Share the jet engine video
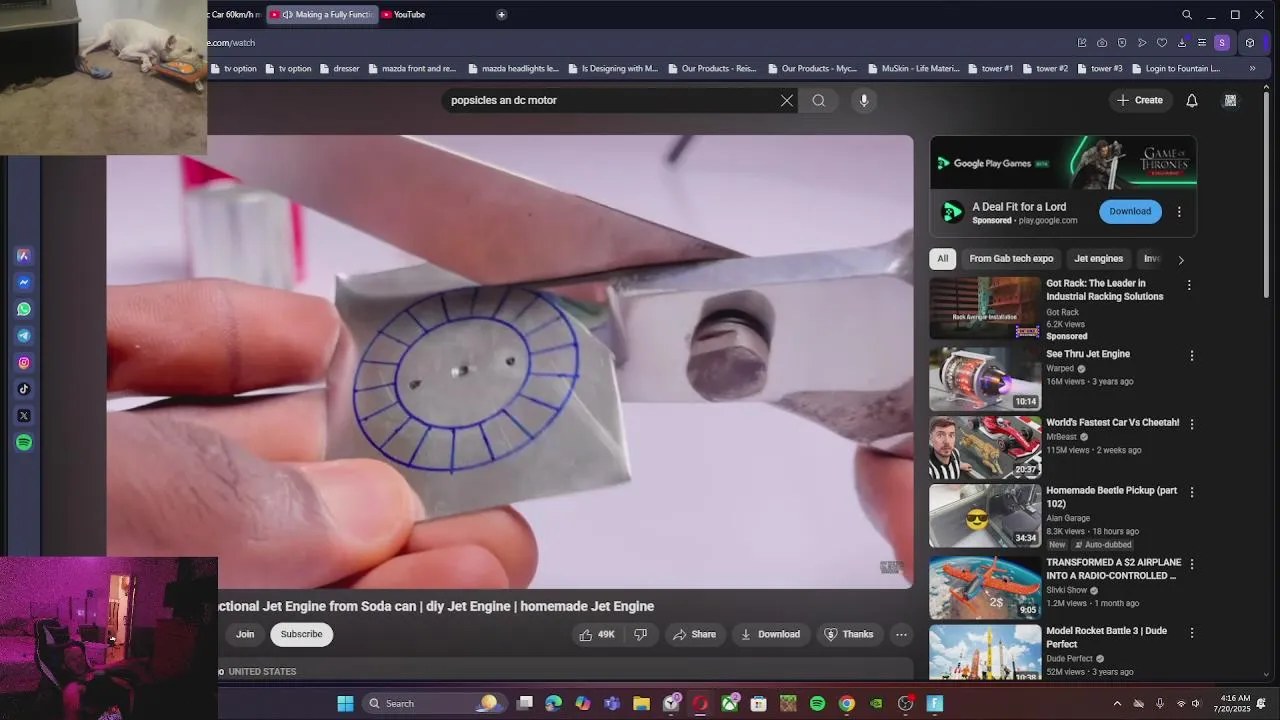Screen dimensions: 1280x720 [694, 634]
